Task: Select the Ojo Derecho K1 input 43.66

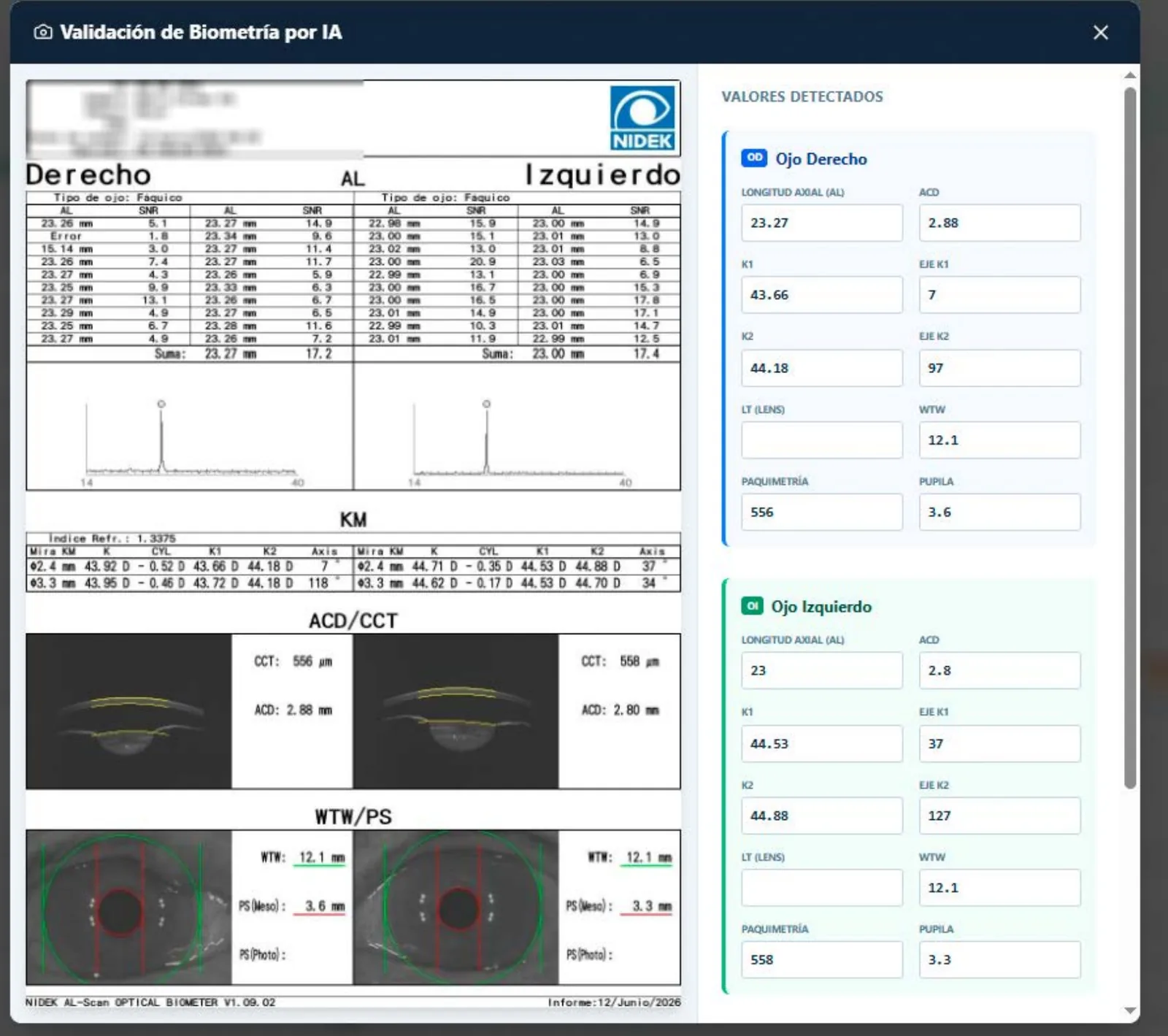Action: tap(822, 295)
